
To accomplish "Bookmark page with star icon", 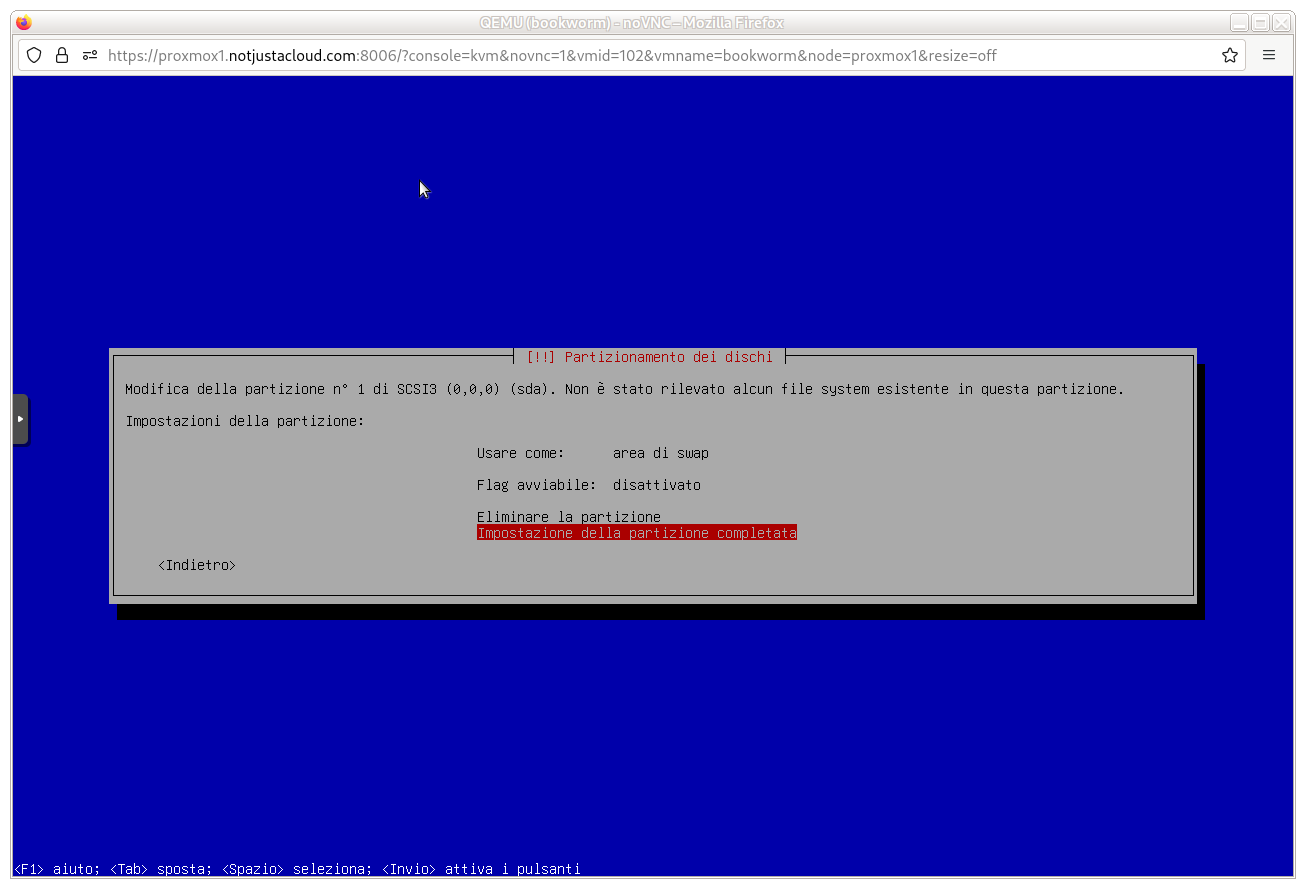I will (x=1230, y=55).
